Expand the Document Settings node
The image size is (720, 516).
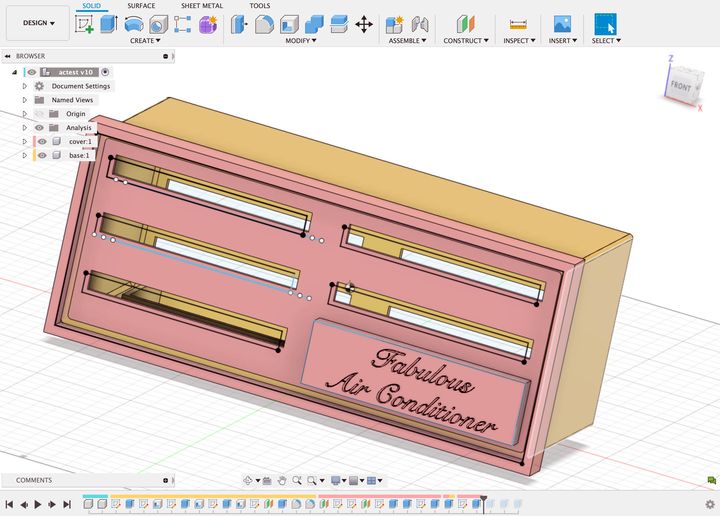[x=25, y=86]
